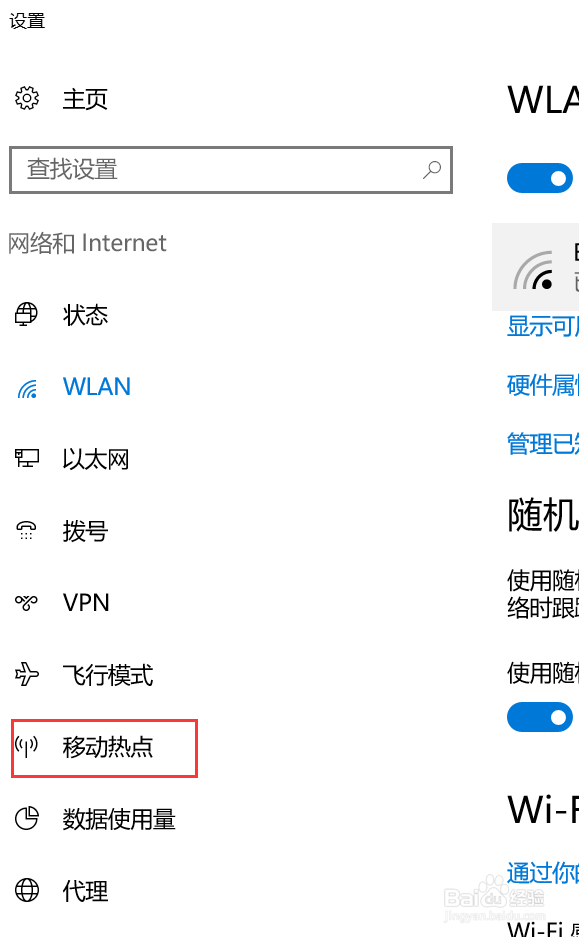Open the 硬件属性 link
The width and height of the screenshot is (579, 937).
point(543,385)
